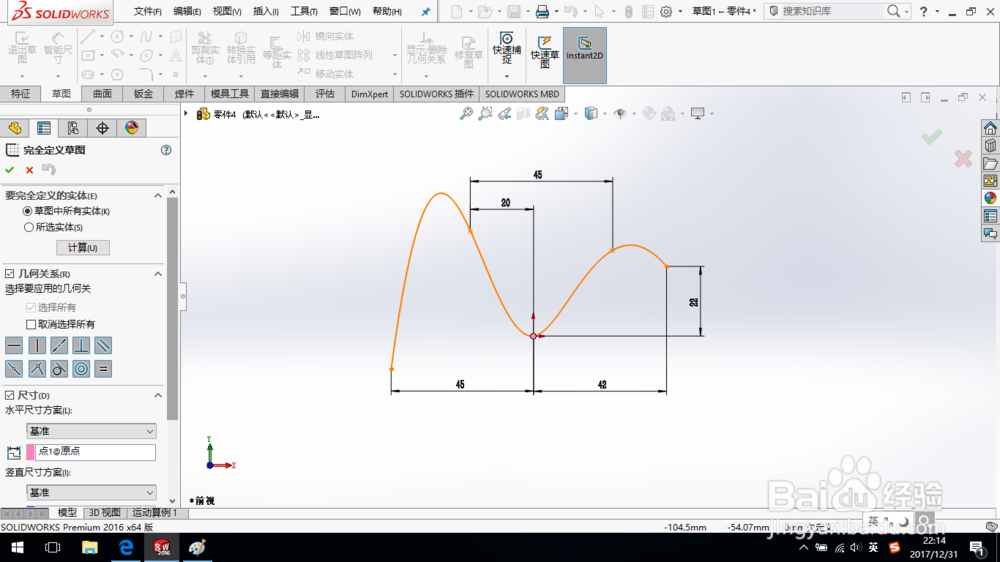Image resolution: width=1000 pixels, height=562 pixels.
Task: Collapse the 几何关系 section chevron
Action: pos(158,274)
